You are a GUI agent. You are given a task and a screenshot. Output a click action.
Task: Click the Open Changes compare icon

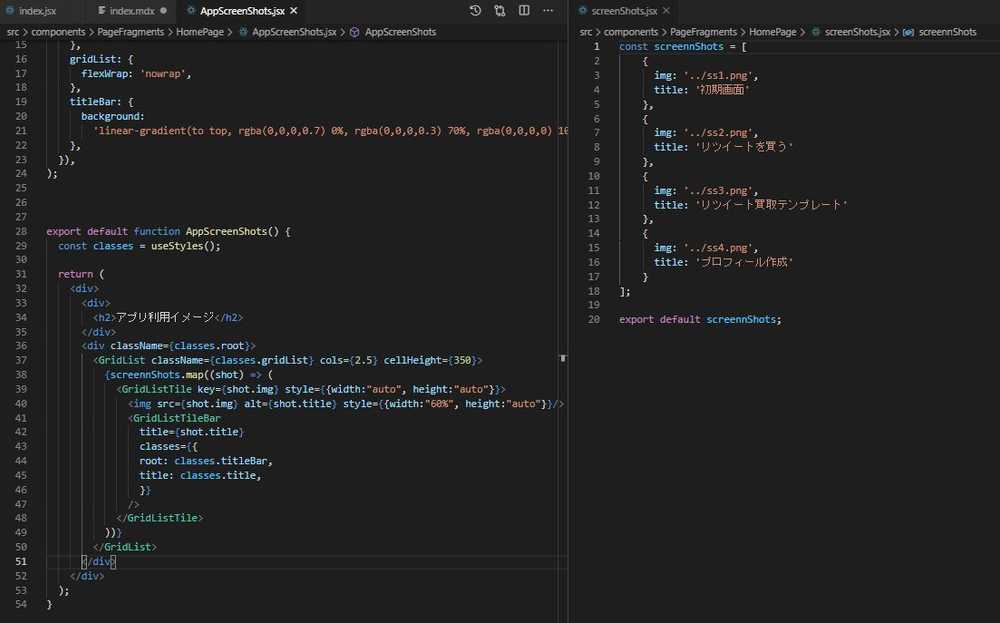tap(499, 11)
